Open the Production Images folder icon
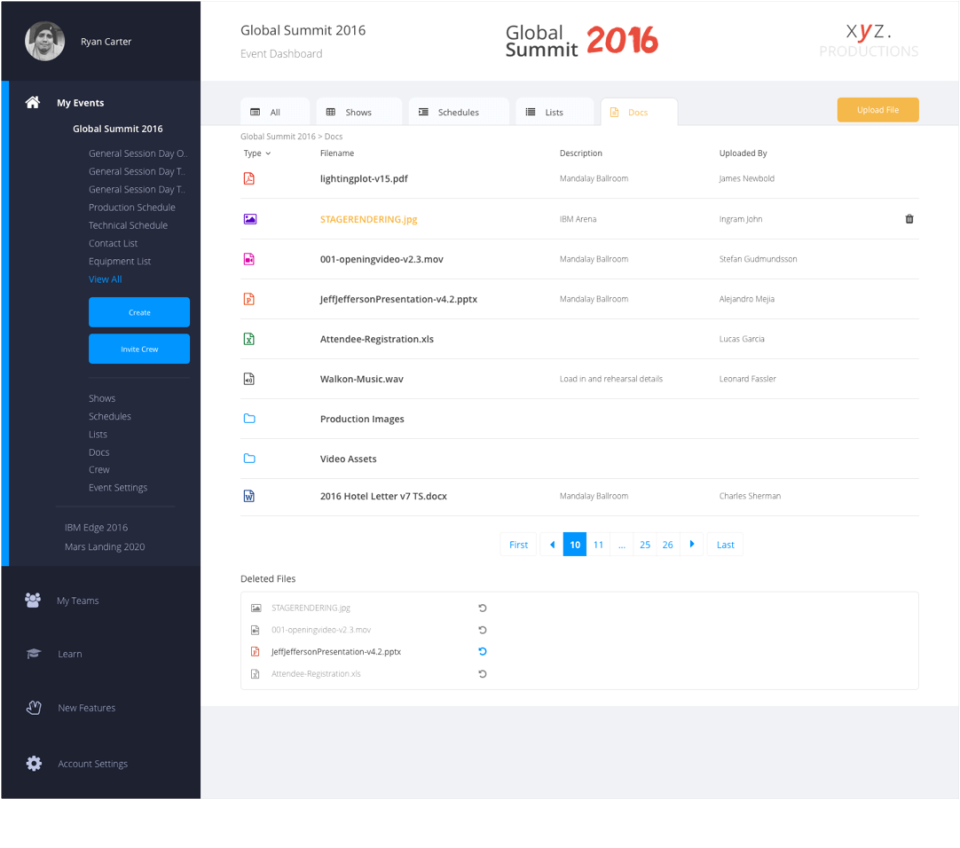 pos(249,418)
